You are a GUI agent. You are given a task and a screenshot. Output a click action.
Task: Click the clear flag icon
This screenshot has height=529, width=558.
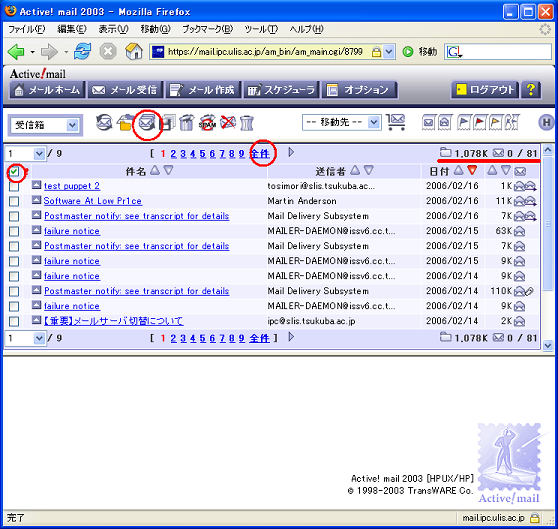(512, 123)
